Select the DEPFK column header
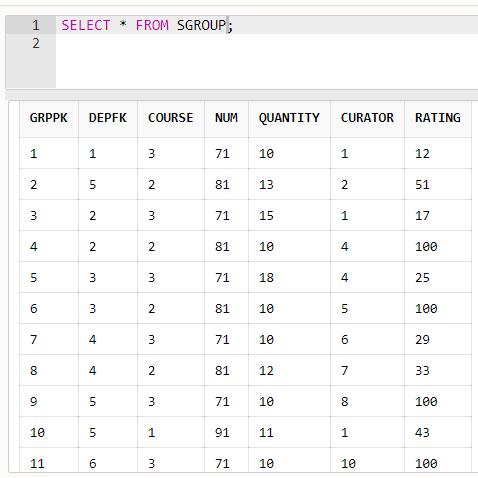Image resolution: width=478 pixels, height=478 pixels. tap(108, 118)
